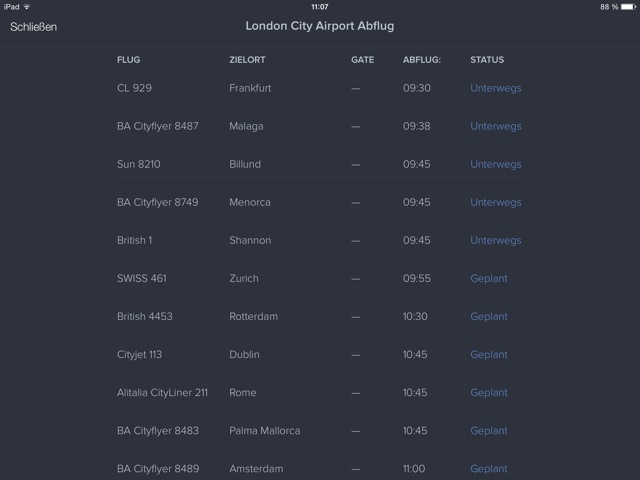Viewport: 640px width, 480px height.
Task: Select BA Cityflyer 8487 flight row
Action: pyautogui.click(x=157, y=126)
